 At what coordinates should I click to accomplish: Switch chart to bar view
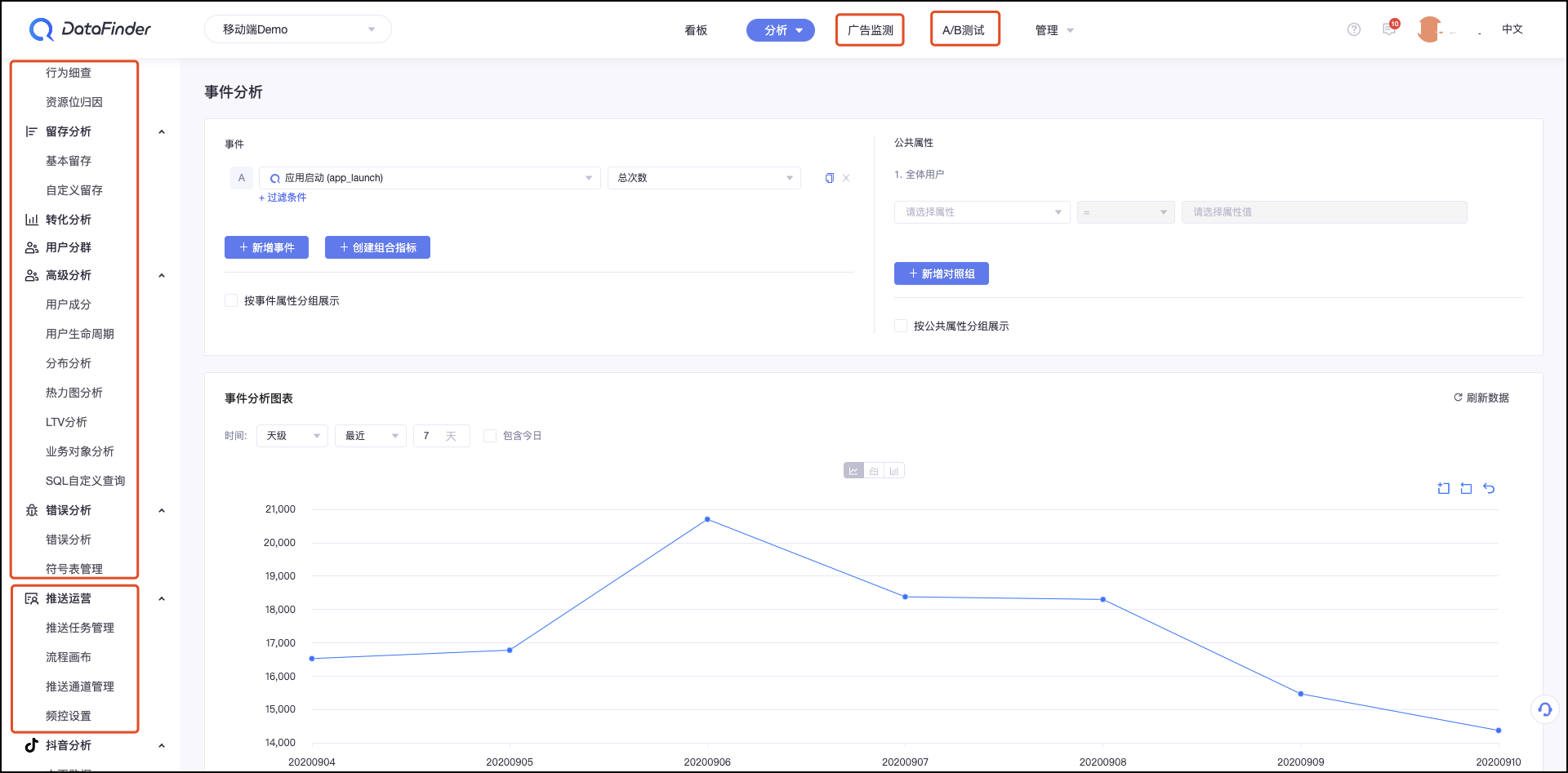[894, 471]
